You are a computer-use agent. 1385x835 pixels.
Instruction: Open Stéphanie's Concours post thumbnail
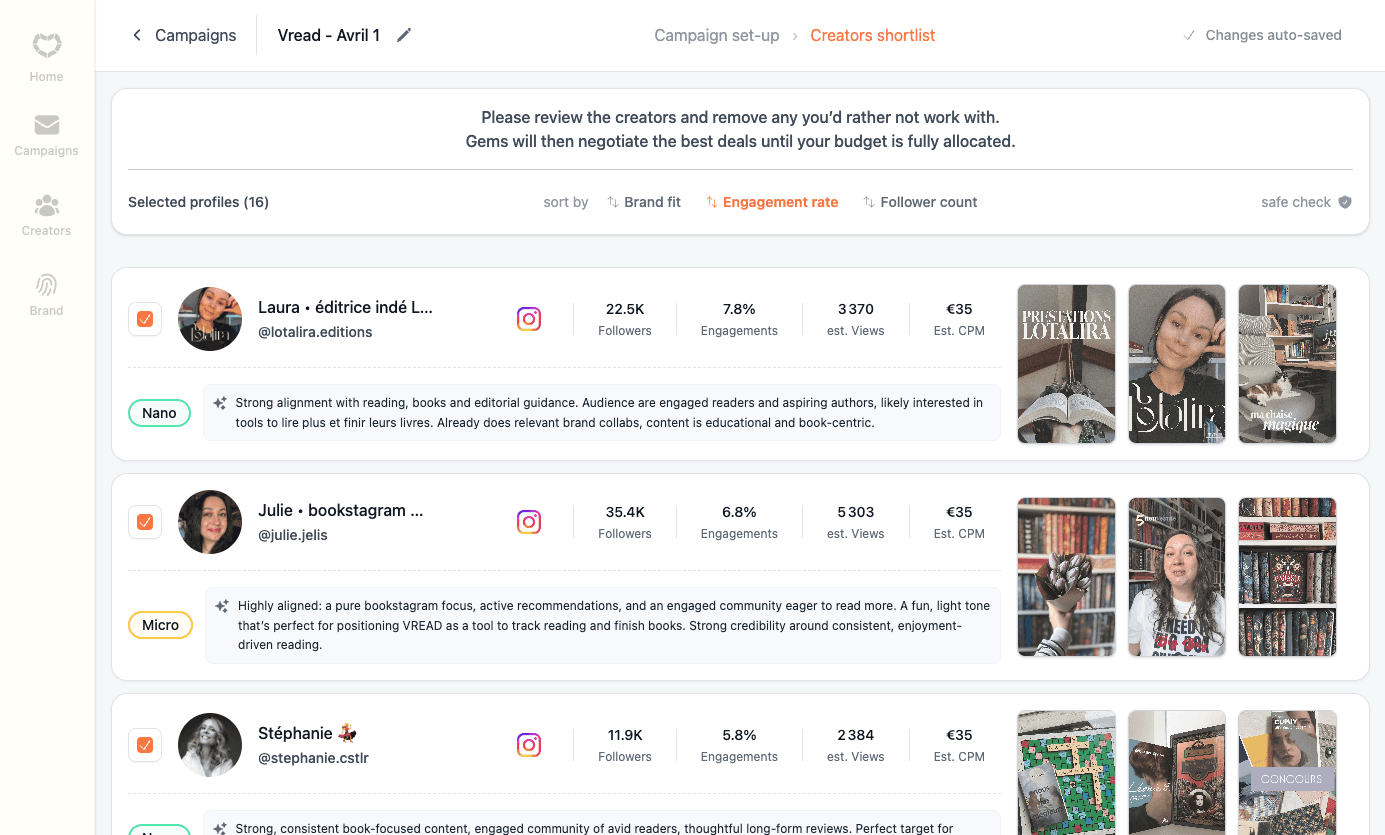pos(1287,772)
